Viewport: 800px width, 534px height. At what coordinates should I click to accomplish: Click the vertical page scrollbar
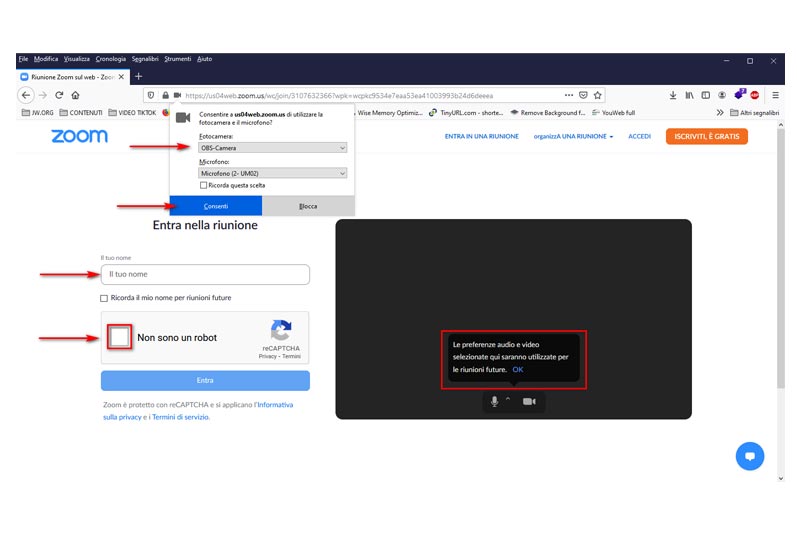pos(781,258)
